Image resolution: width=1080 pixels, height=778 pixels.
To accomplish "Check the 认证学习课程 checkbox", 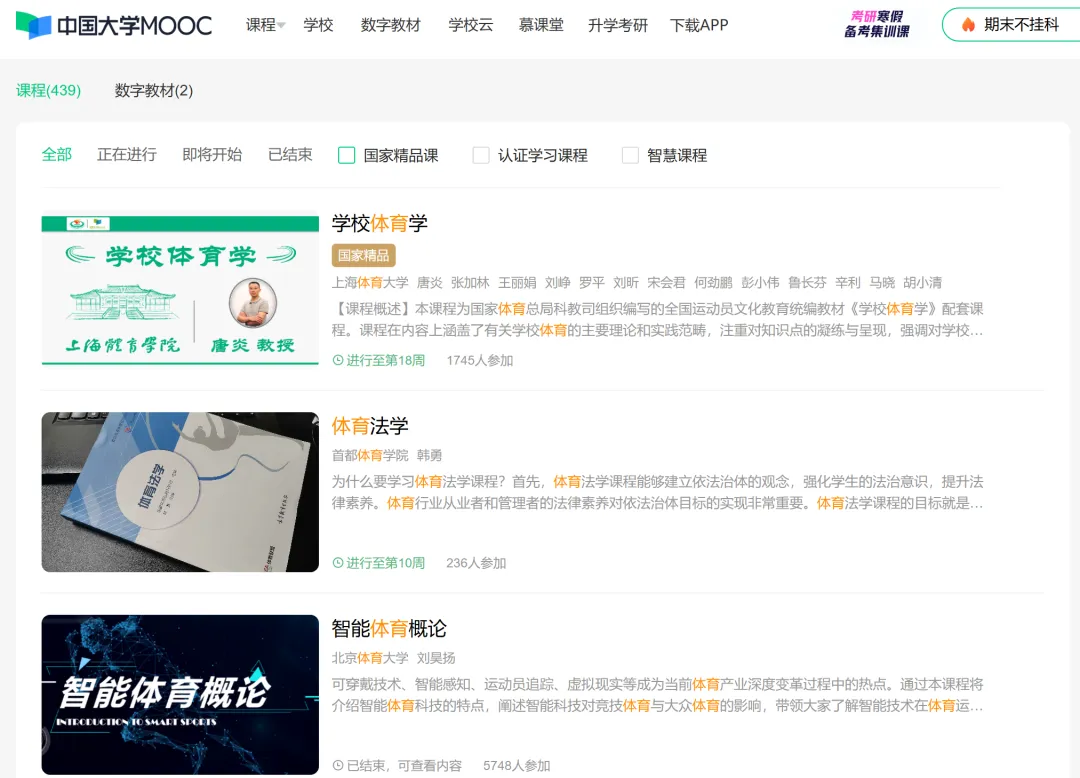I will click(481, 156).
